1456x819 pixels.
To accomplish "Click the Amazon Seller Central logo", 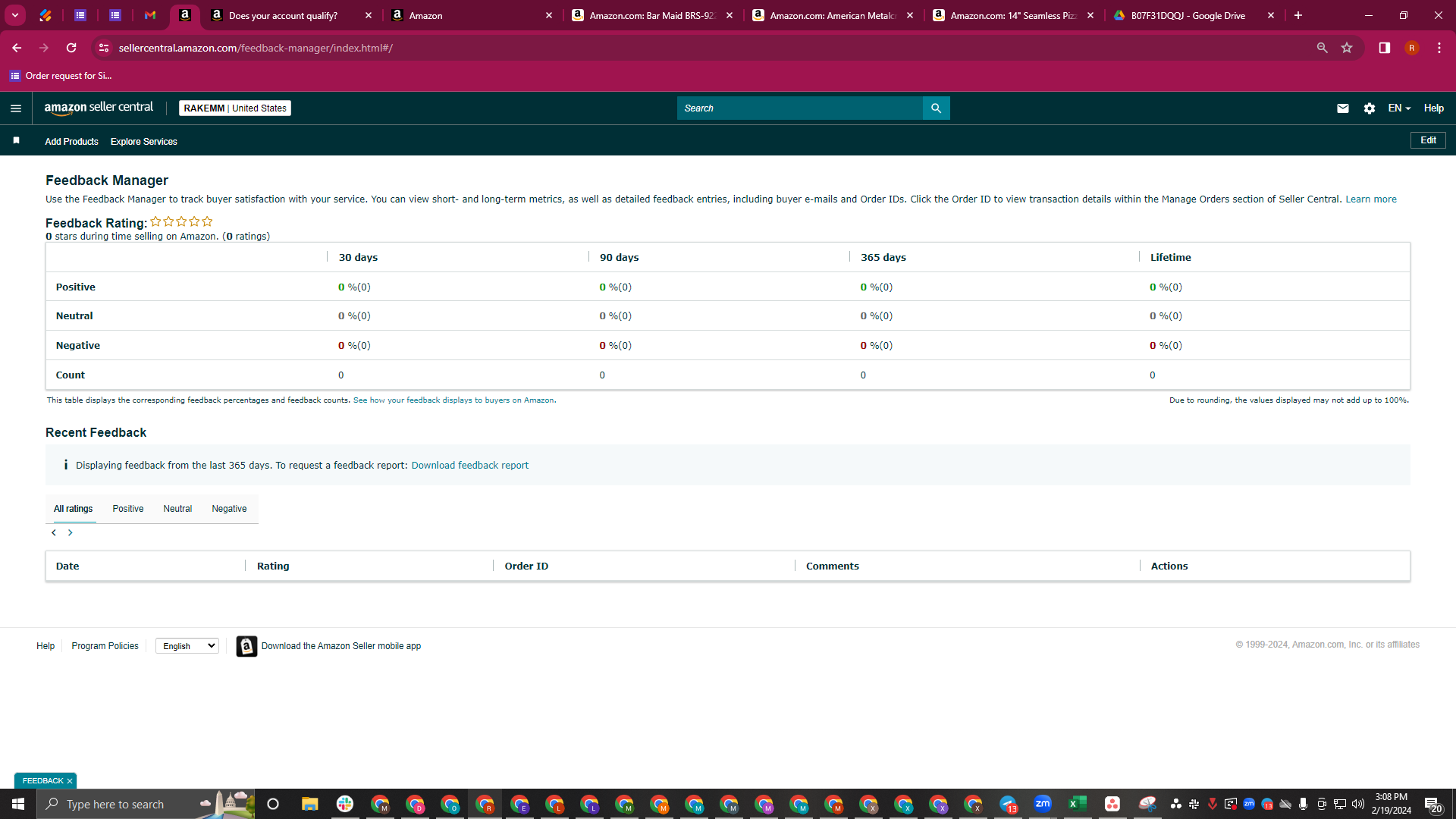I will coord(99,108).
